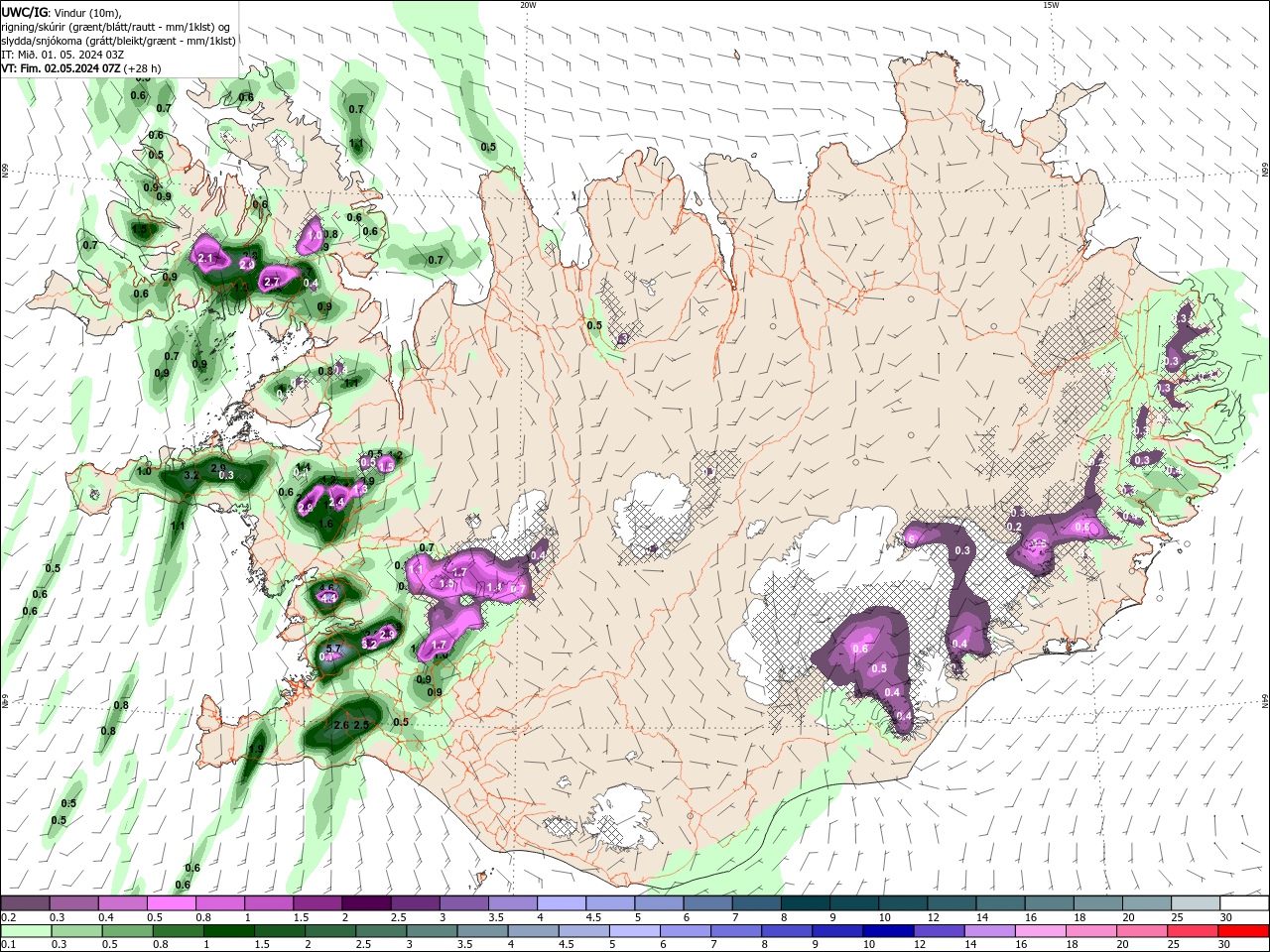
Task: Click the "IT: Mið. 01. 05. 2024 03Z" line
Action: tap(63, 55)
